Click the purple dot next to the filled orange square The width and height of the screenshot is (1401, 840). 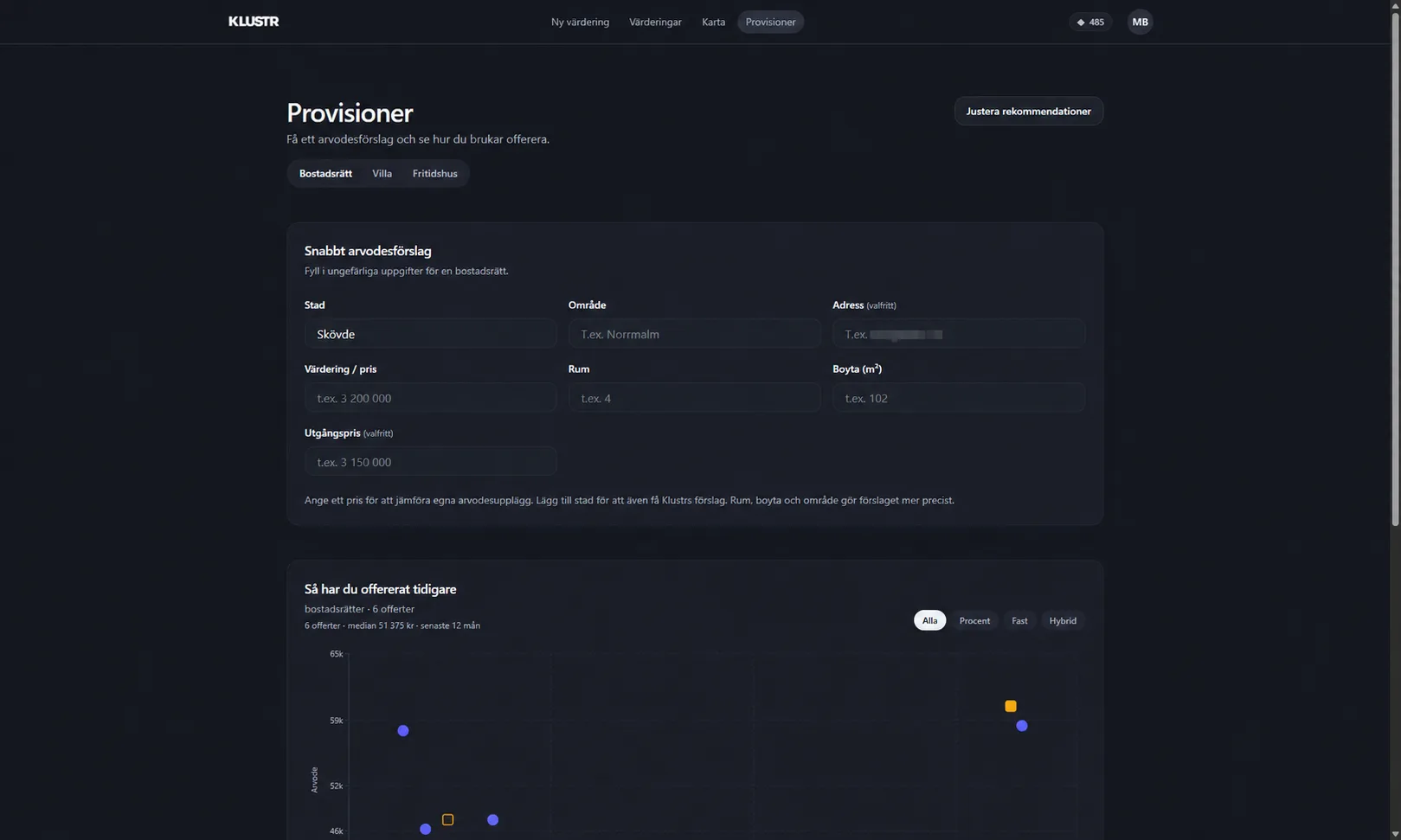pos(1022,726)
